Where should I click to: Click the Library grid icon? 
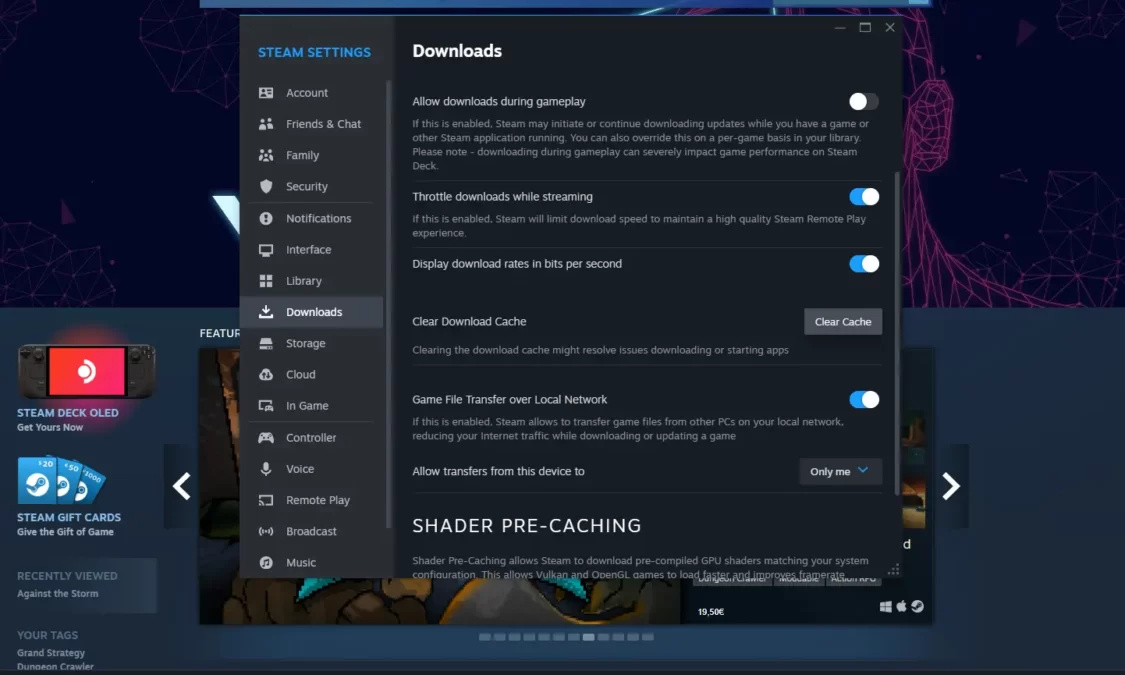tap(265, 280)
